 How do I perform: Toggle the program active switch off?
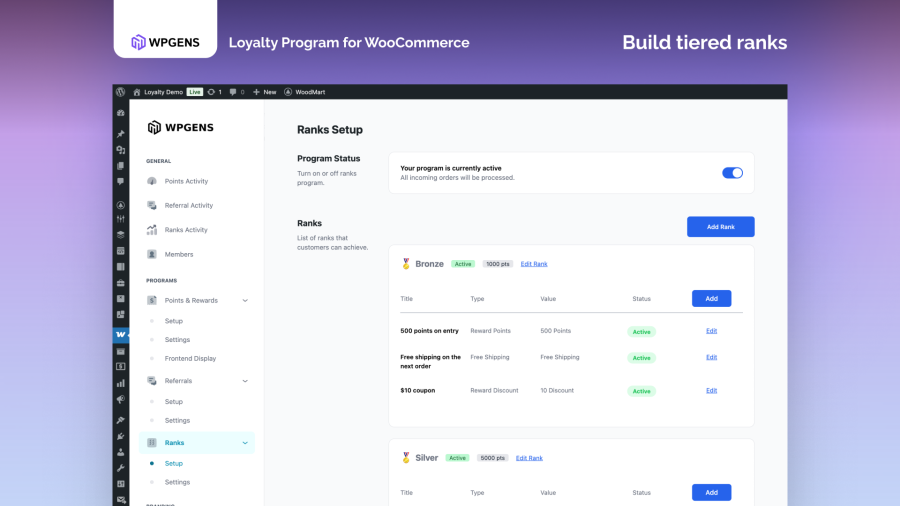click(732, 173)
